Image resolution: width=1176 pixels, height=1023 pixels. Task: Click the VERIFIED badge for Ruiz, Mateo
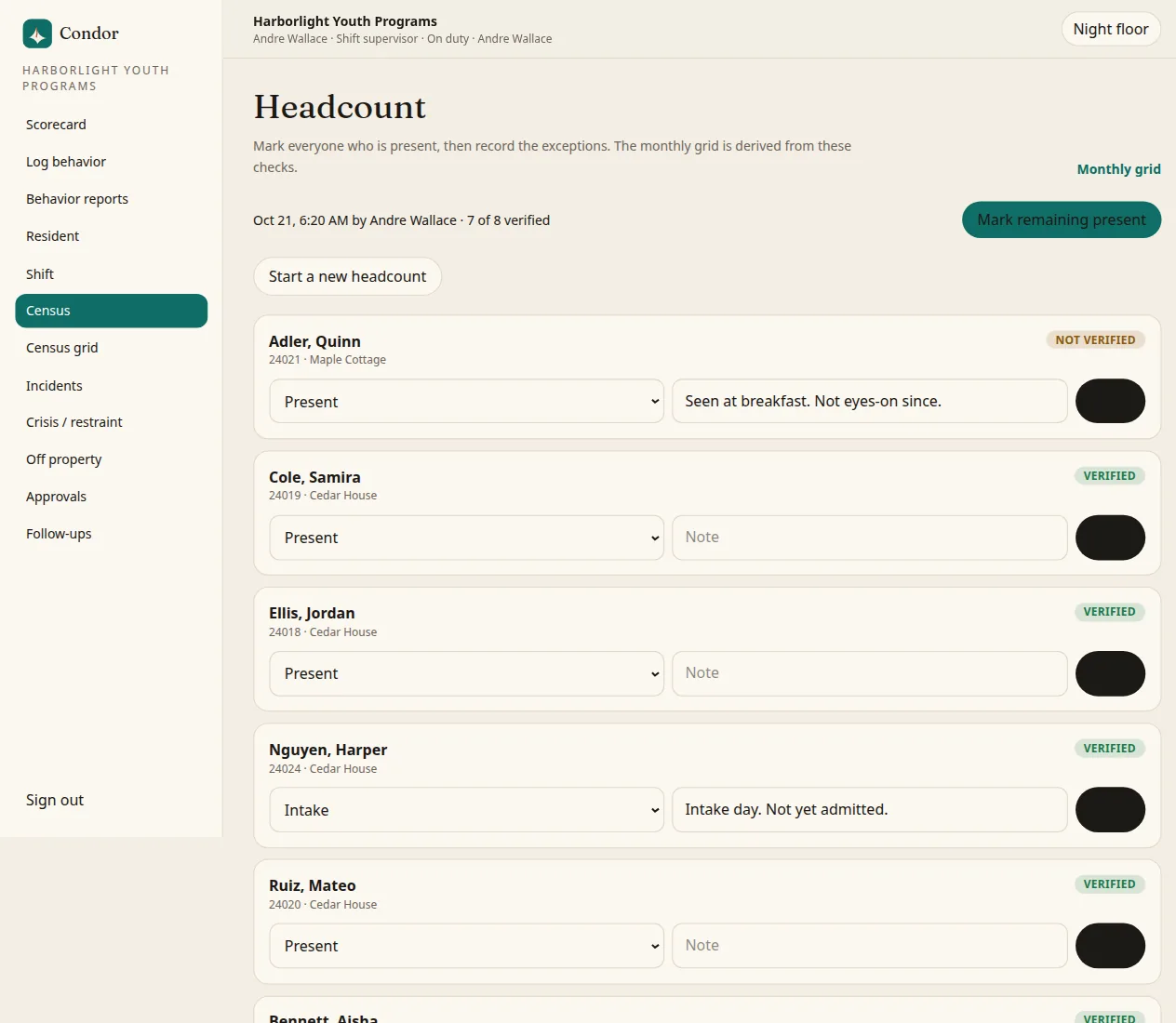click(1109, 884)
